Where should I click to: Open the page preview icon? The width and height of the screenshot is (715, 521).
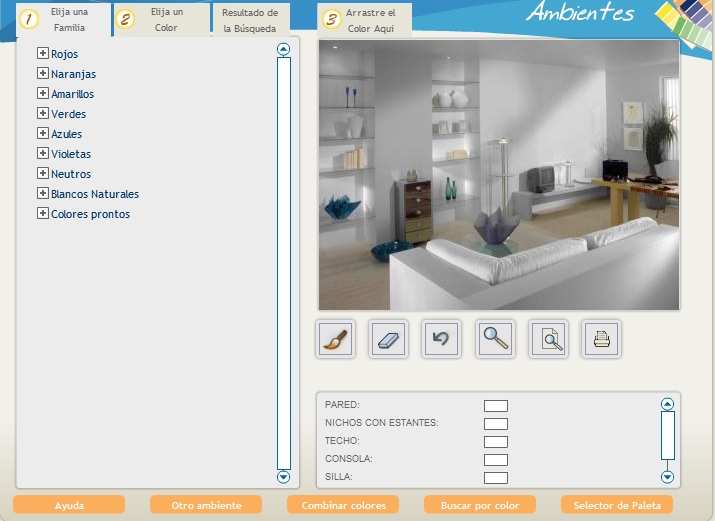point(549,339)
